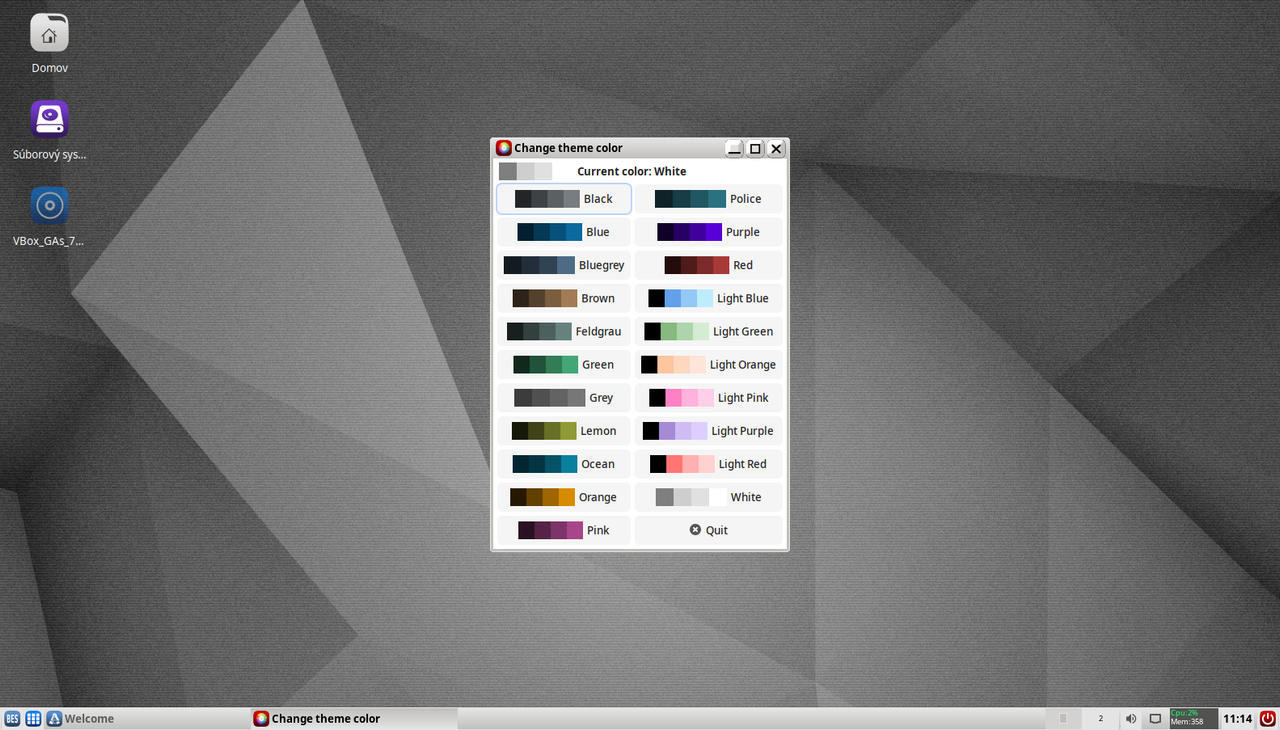The height and width of the screenshot is (730, 1280).
Task: Maximize the Change theme color window
Action: click(x=755, y=148)
